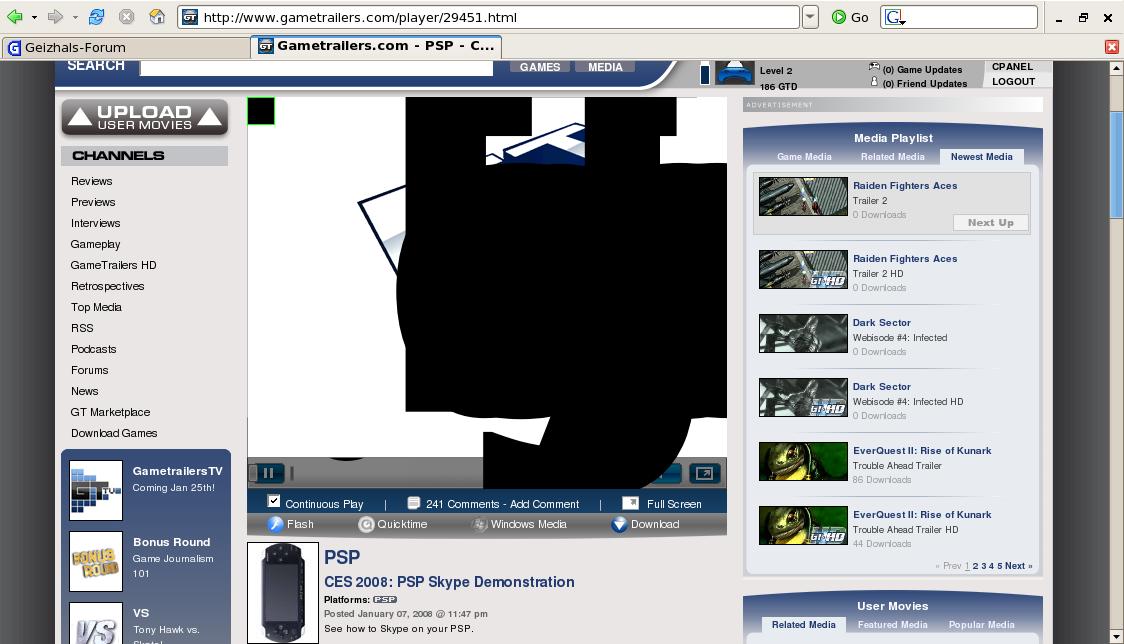Click the Download arrow icon
The width and height of the screenshot is (1124, 644).
pos(619,525)
